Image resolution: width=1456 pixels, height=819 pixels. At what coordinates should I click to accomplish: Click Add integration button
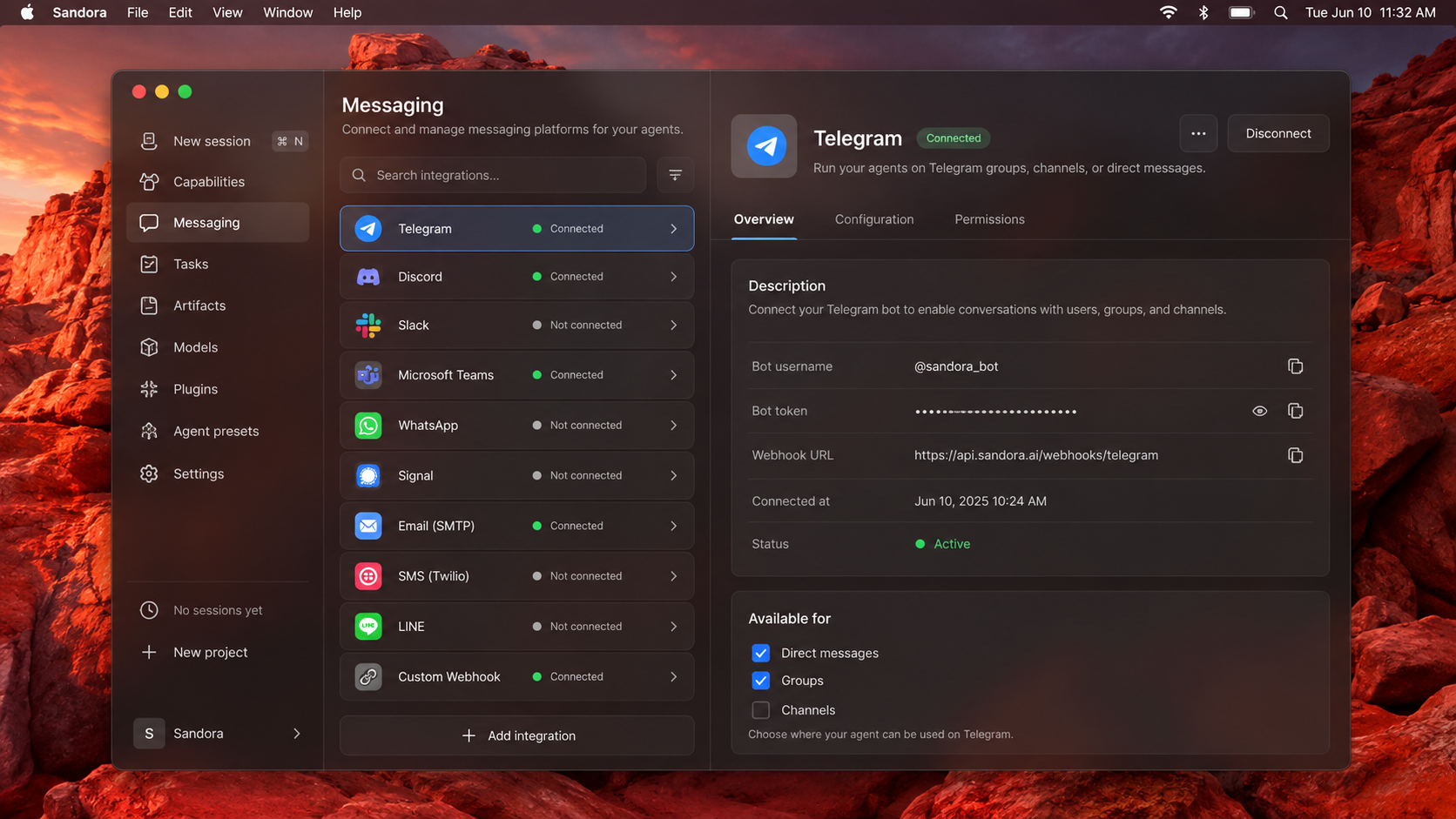pyautogui.click(x=517, y=735)
